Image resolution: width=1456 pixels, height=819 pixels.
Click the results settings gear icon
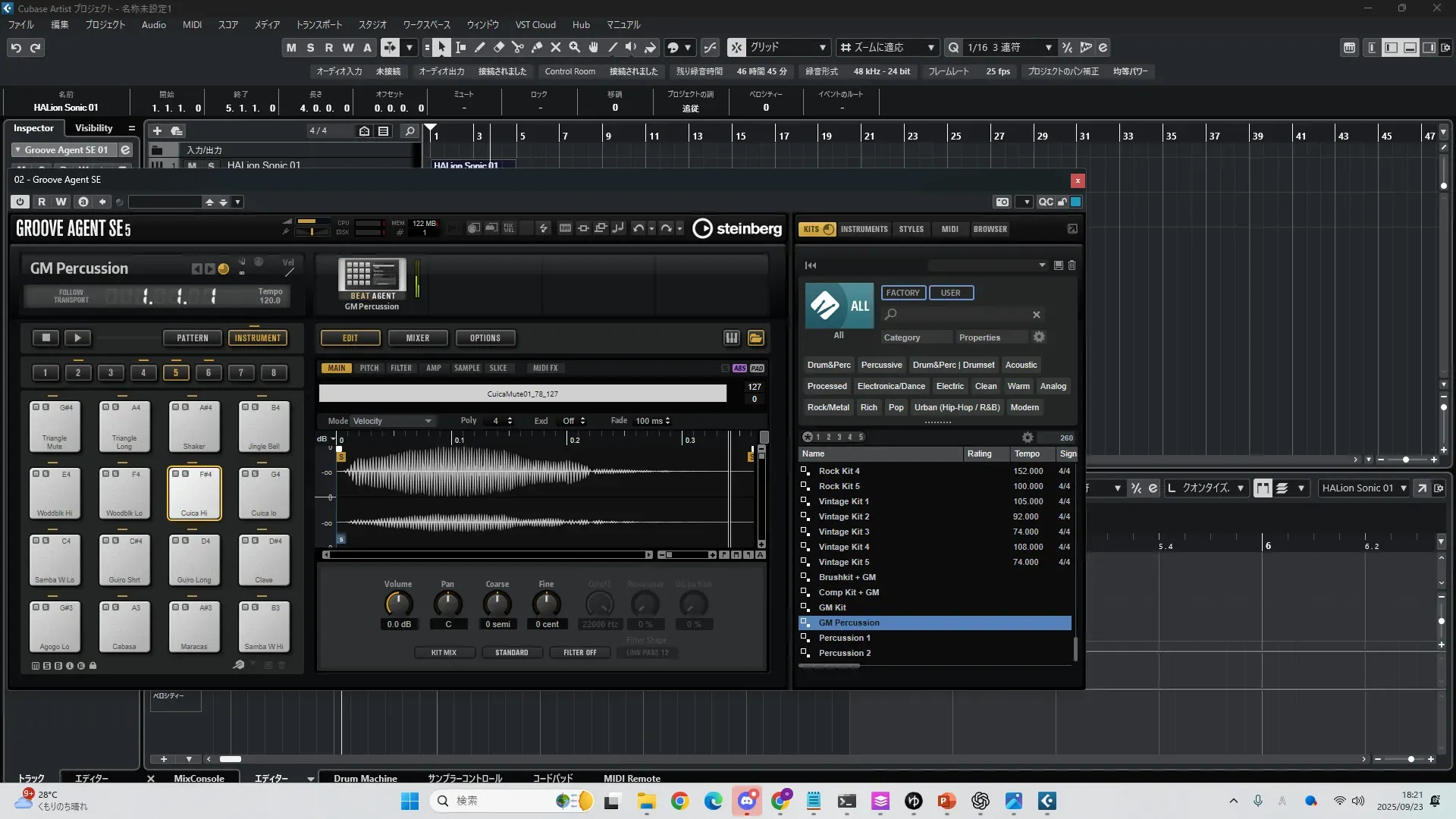[1027, 438]
